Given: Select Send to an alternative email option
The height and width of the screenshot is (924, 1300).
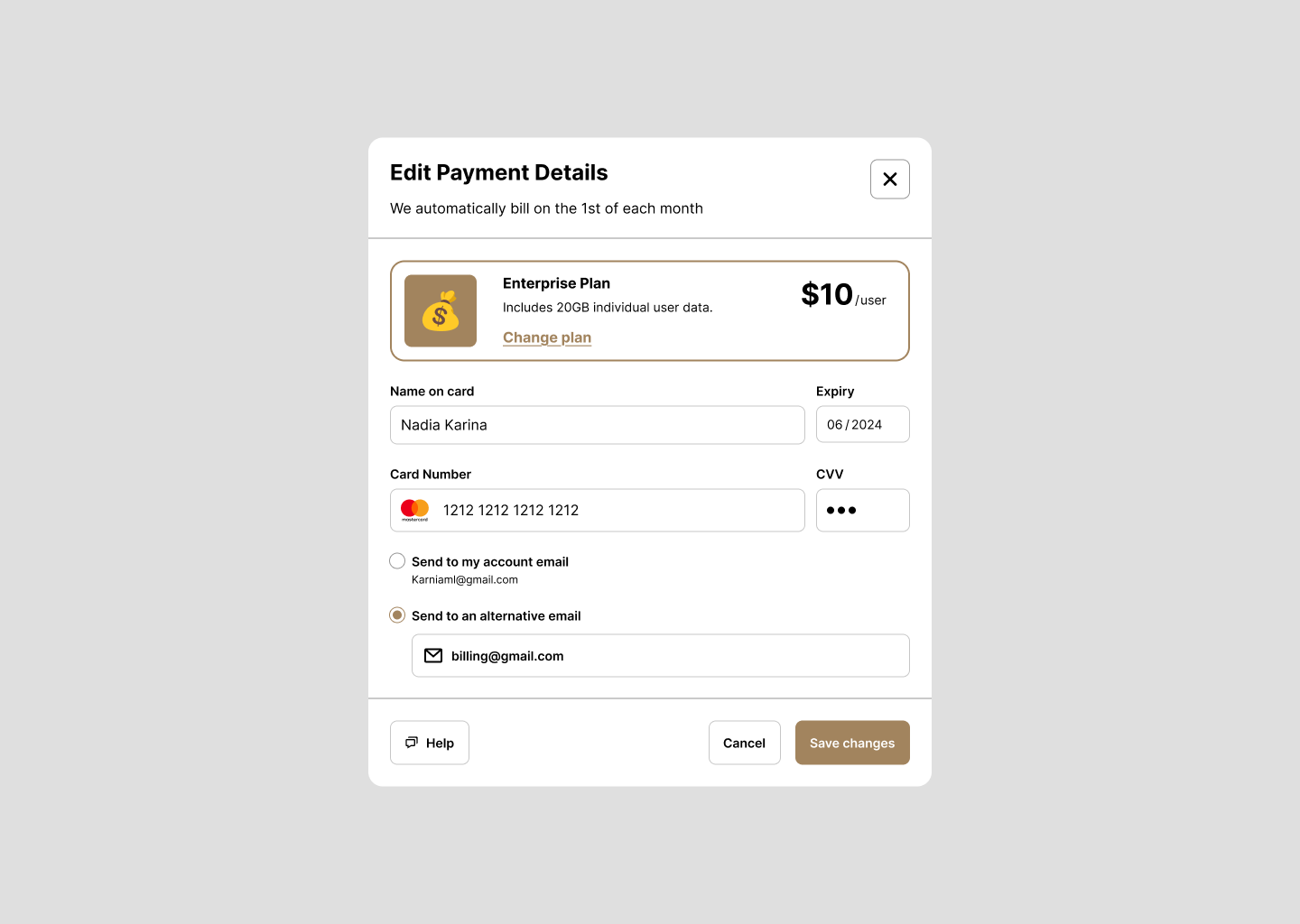Looking at the screenshot, I should click(x=397, y=615).
